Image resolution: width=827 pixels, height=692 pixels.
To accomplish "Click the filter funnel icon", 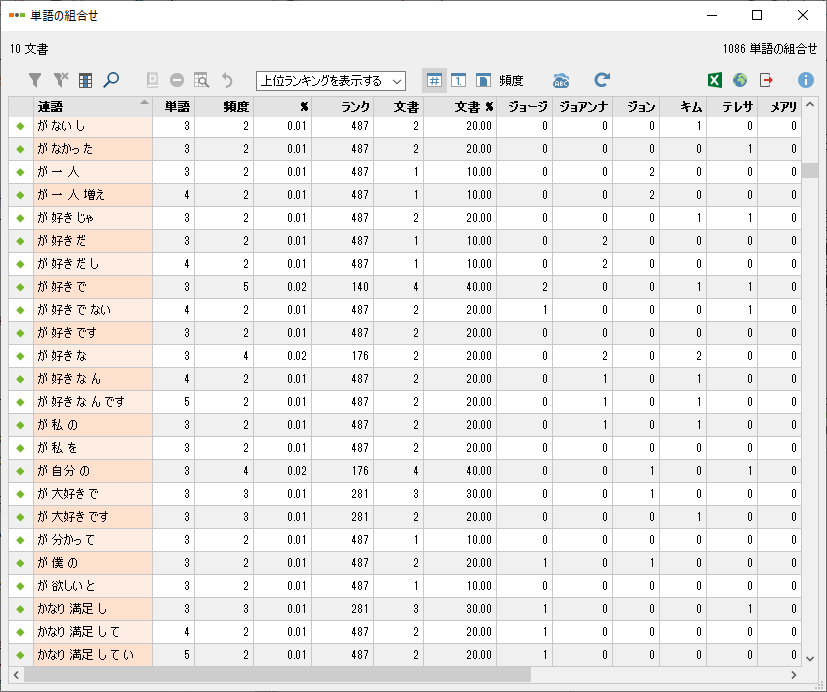I will coord(35,80).
